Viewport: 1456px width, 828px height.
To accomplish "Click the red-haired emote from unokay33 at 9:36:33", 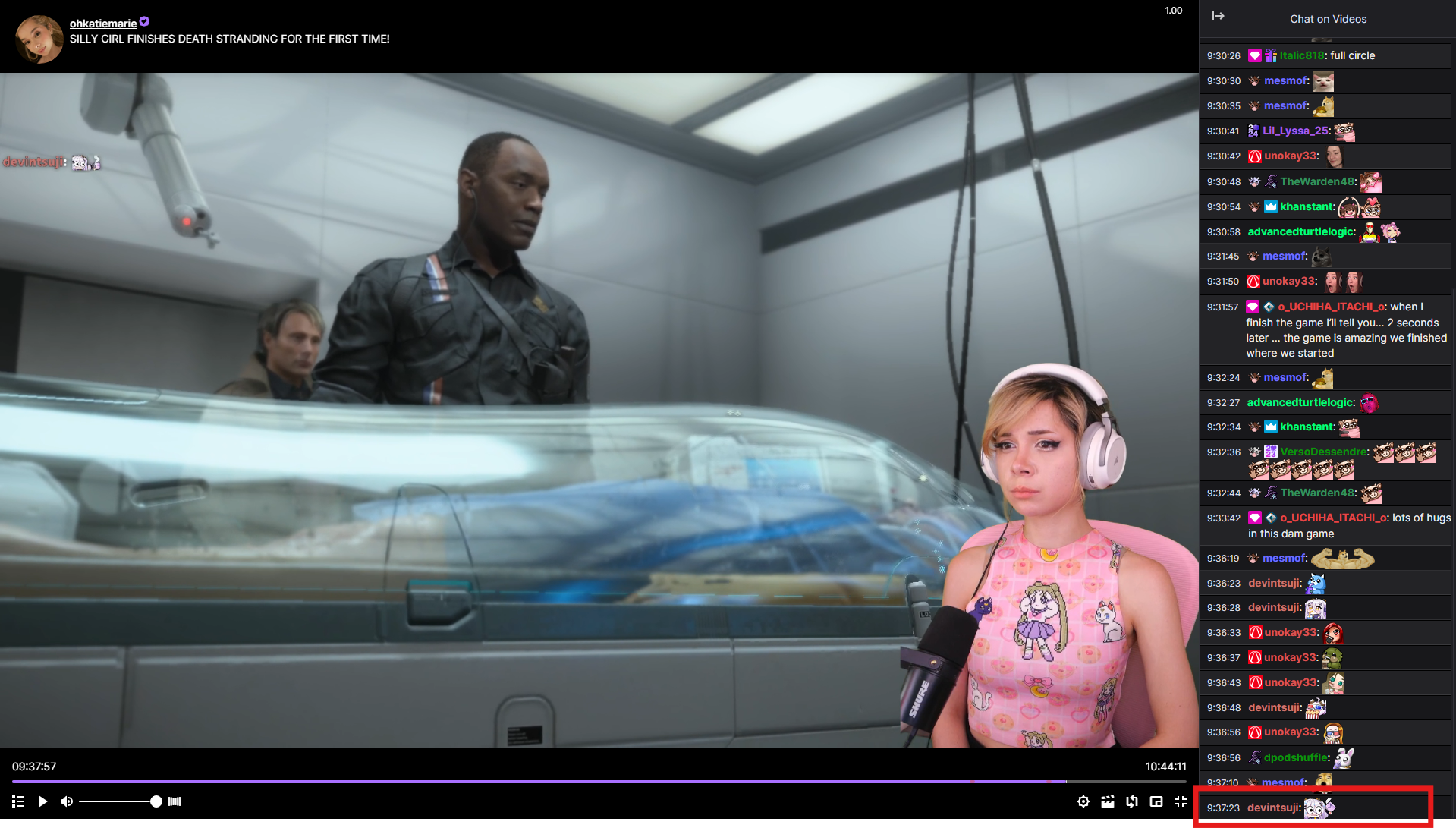I will pyautogui.click(x=1333, y=633).
